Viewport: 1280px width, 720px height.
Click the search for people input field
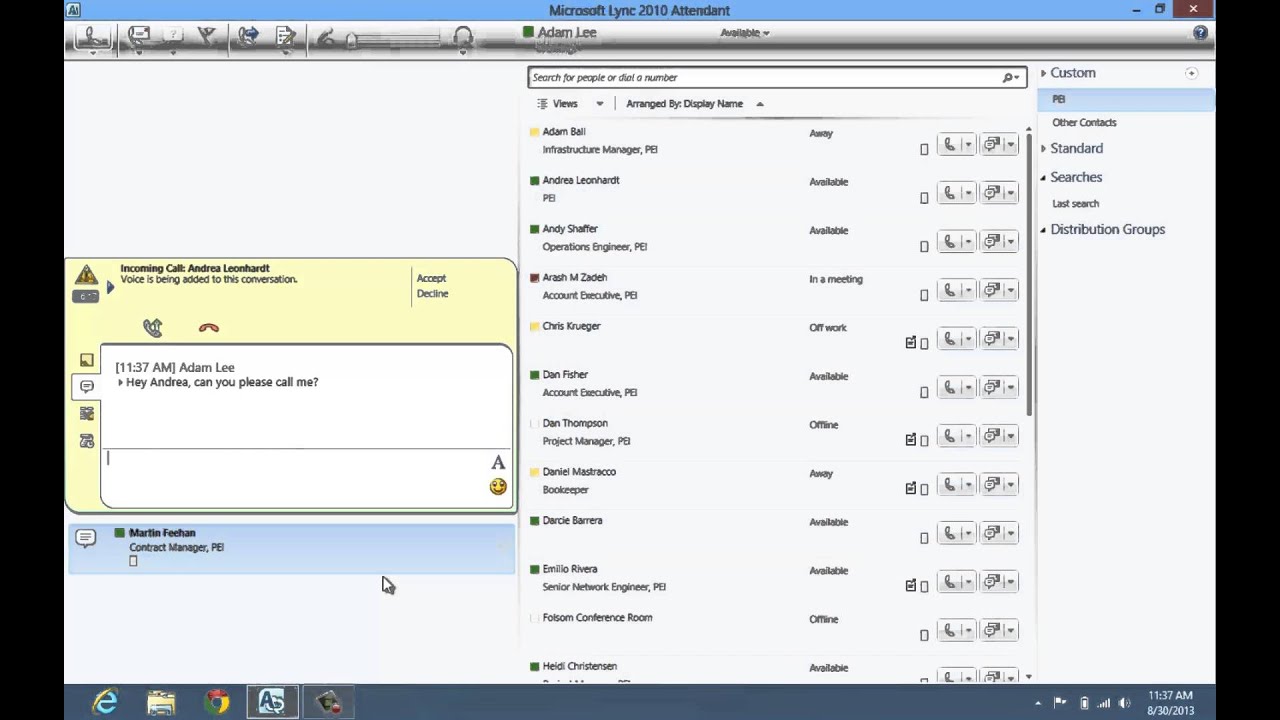(x=765, y=78)
